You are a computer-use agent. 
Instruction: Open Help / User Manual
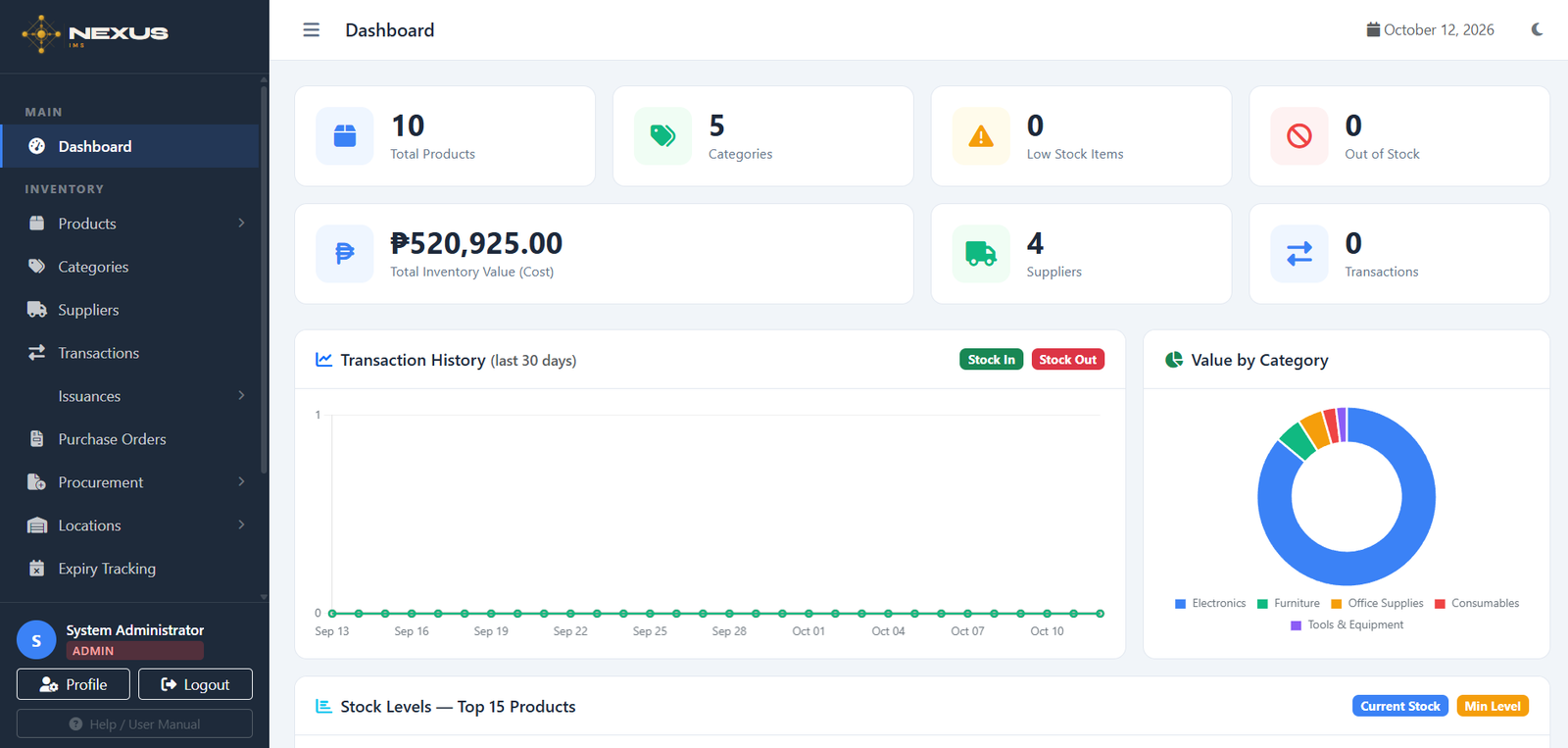click(x=134, y=723)
